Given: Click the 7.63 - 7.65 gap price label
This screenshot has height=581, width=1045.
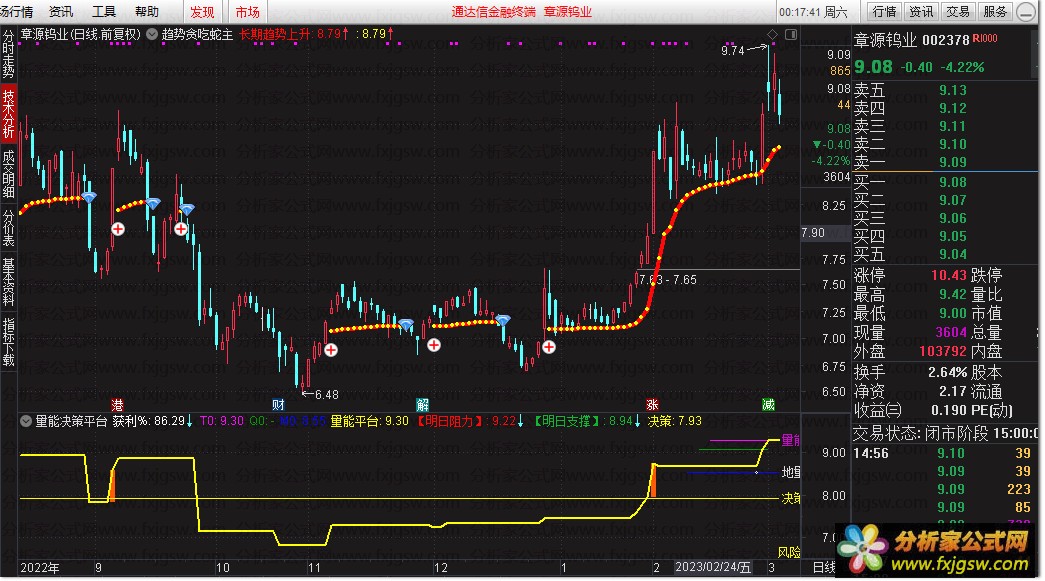Looking at the screenshot, I should click(x=668, y=280).
